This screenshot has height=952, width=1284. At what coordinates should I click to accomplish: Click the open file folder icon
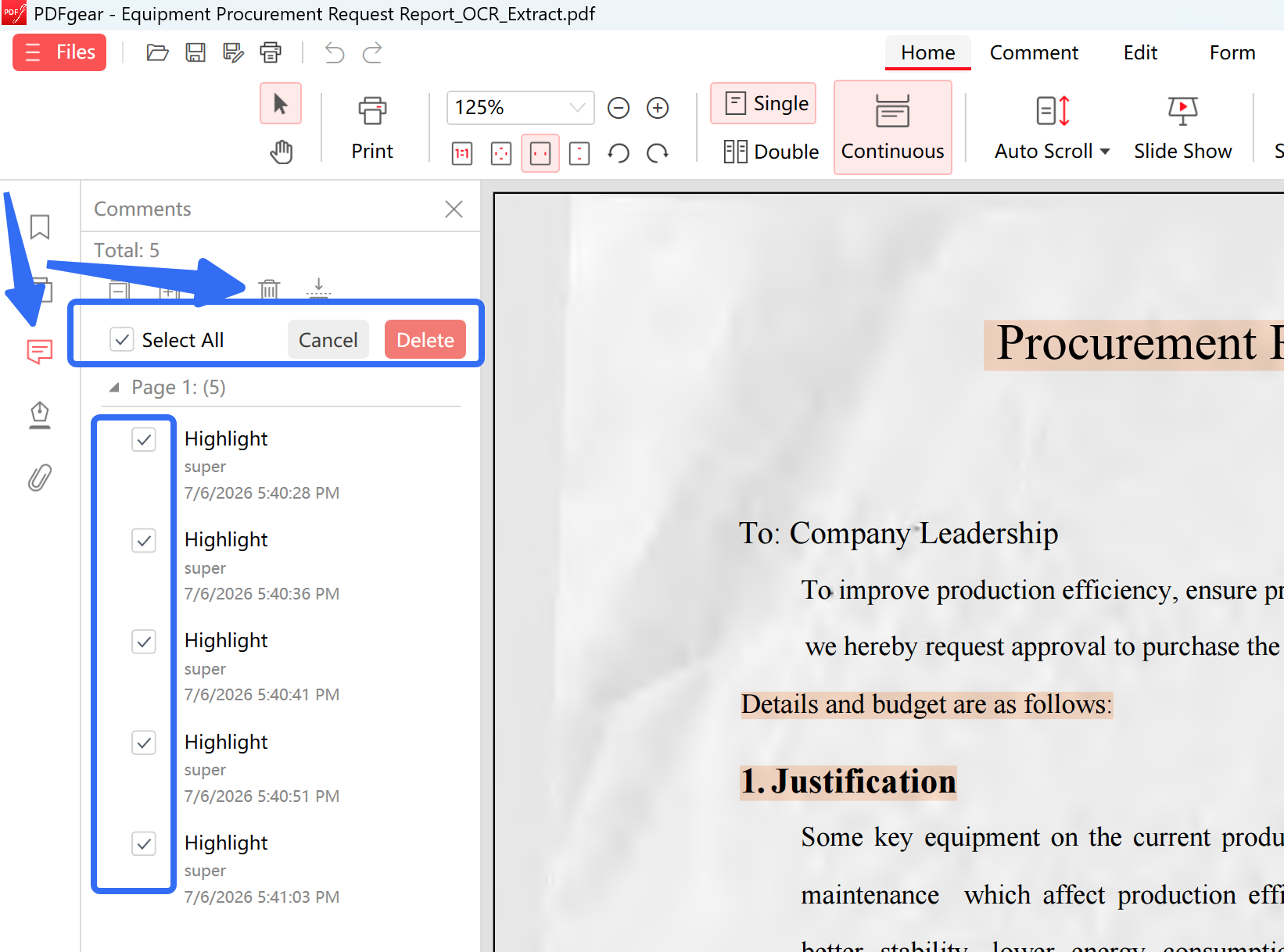pyautogui.click(x=157, y=52)
